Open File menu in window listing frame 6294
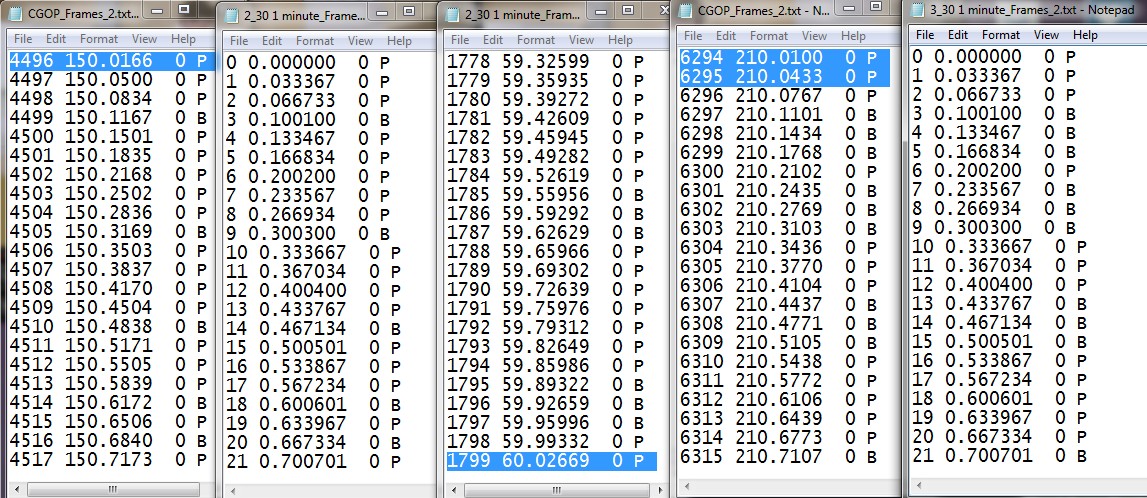 pyautogui.click(x=693, y=36)
